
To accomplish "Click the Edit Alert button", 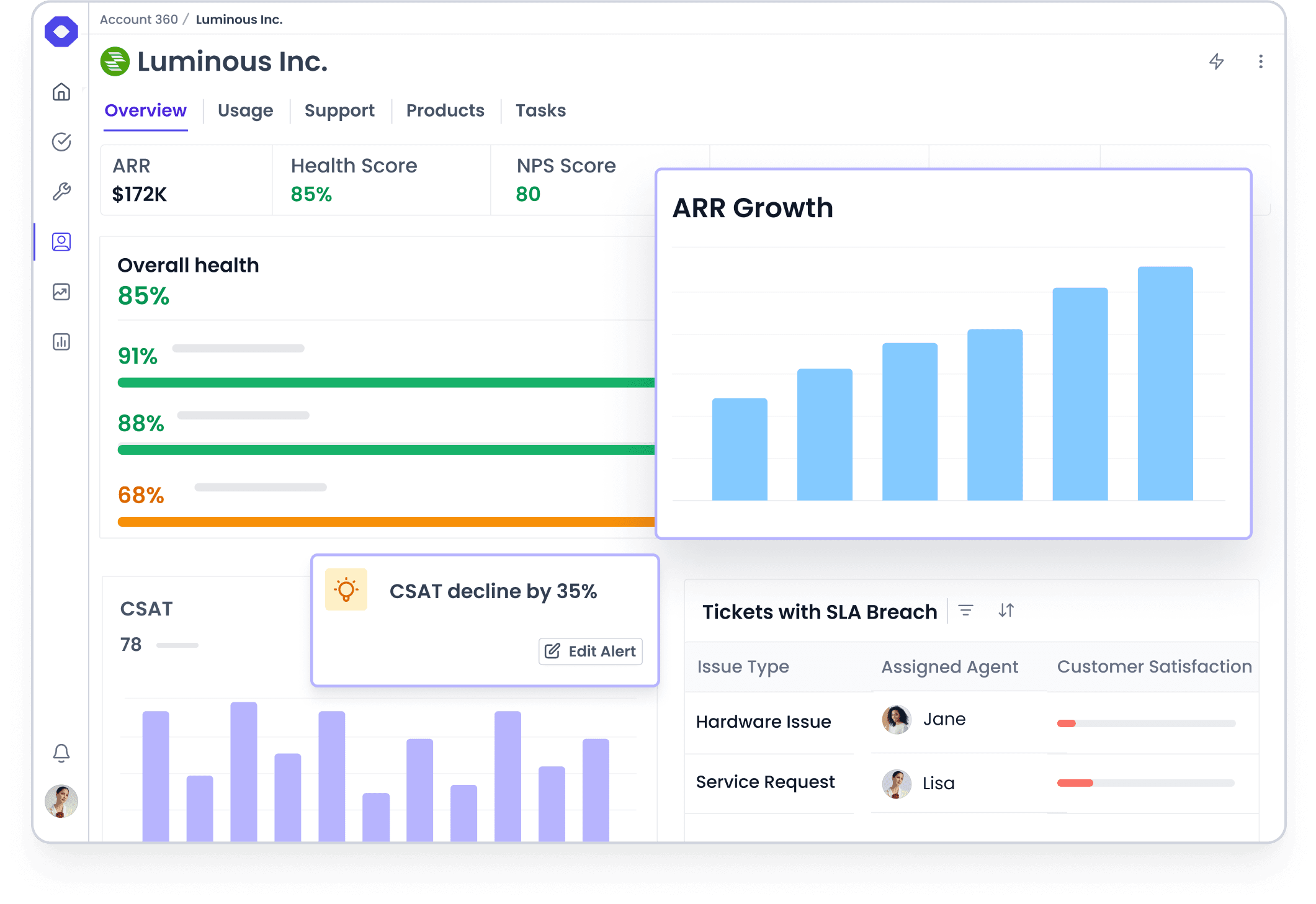I will [x=591, y=651].
